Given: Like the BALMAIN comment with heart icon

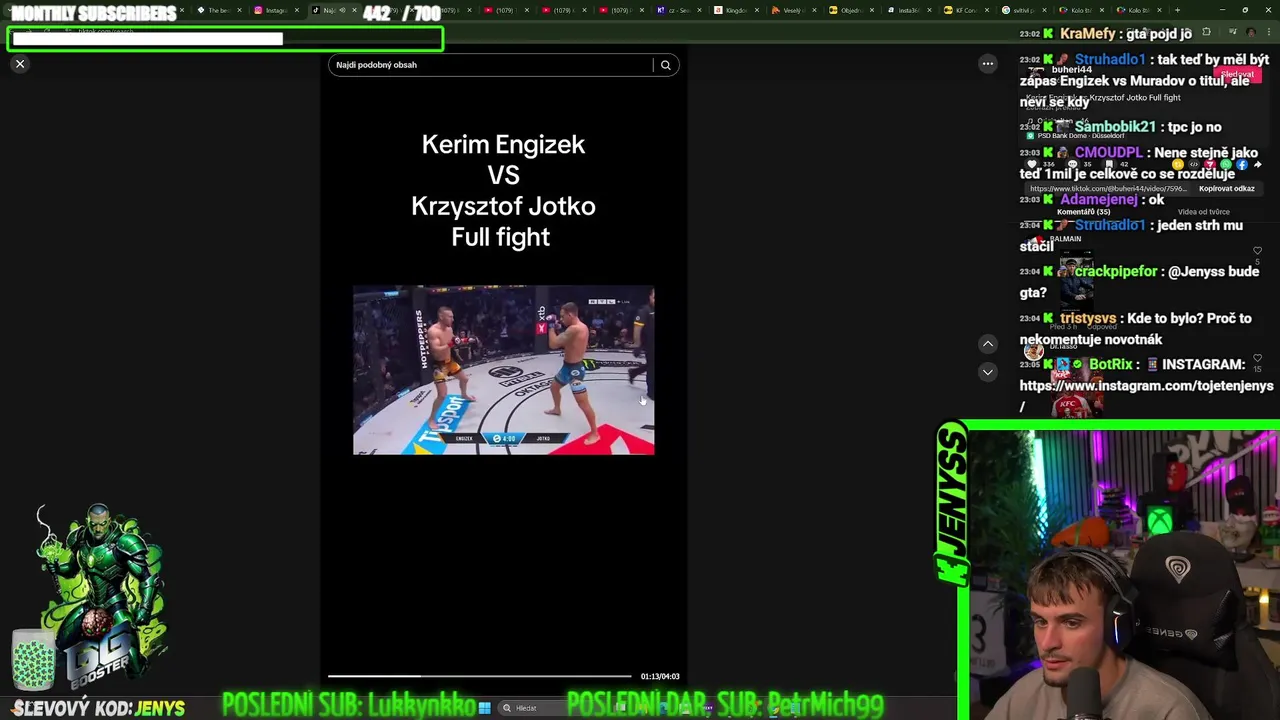Looking at the screenshot, I should point(1257,250).
